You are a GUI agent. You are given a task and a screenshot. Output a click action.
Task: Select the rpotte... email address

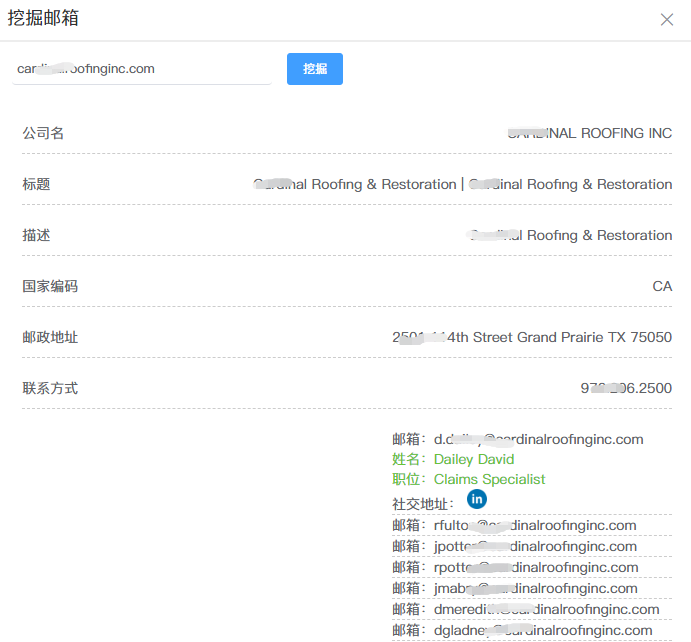[536, 568]
